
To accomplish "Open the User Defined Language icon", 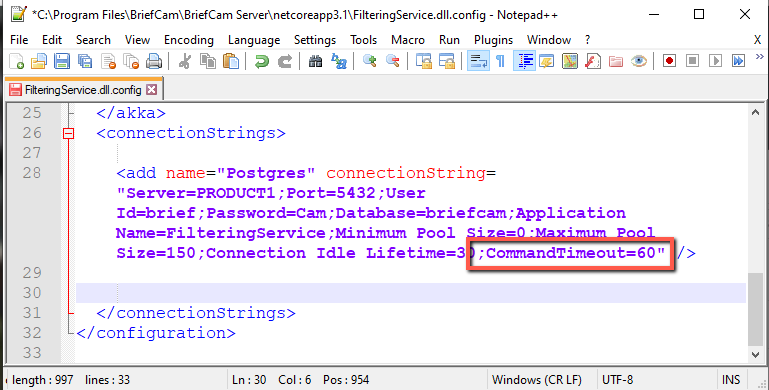I will coord(546,61).
